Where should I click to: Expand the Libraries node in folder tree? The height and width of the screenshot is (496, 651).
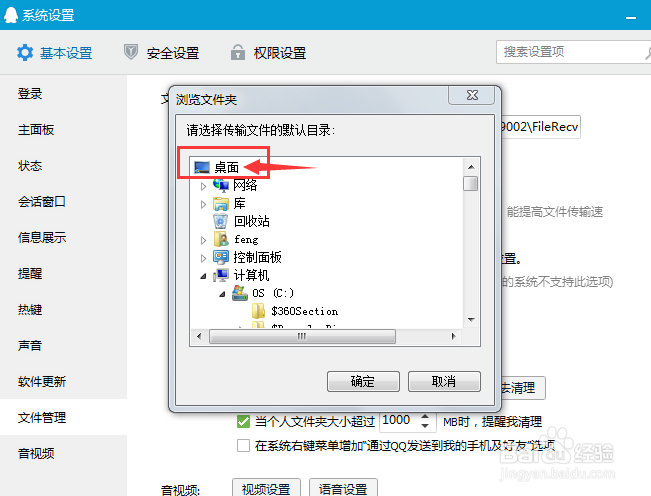point(203,204)
